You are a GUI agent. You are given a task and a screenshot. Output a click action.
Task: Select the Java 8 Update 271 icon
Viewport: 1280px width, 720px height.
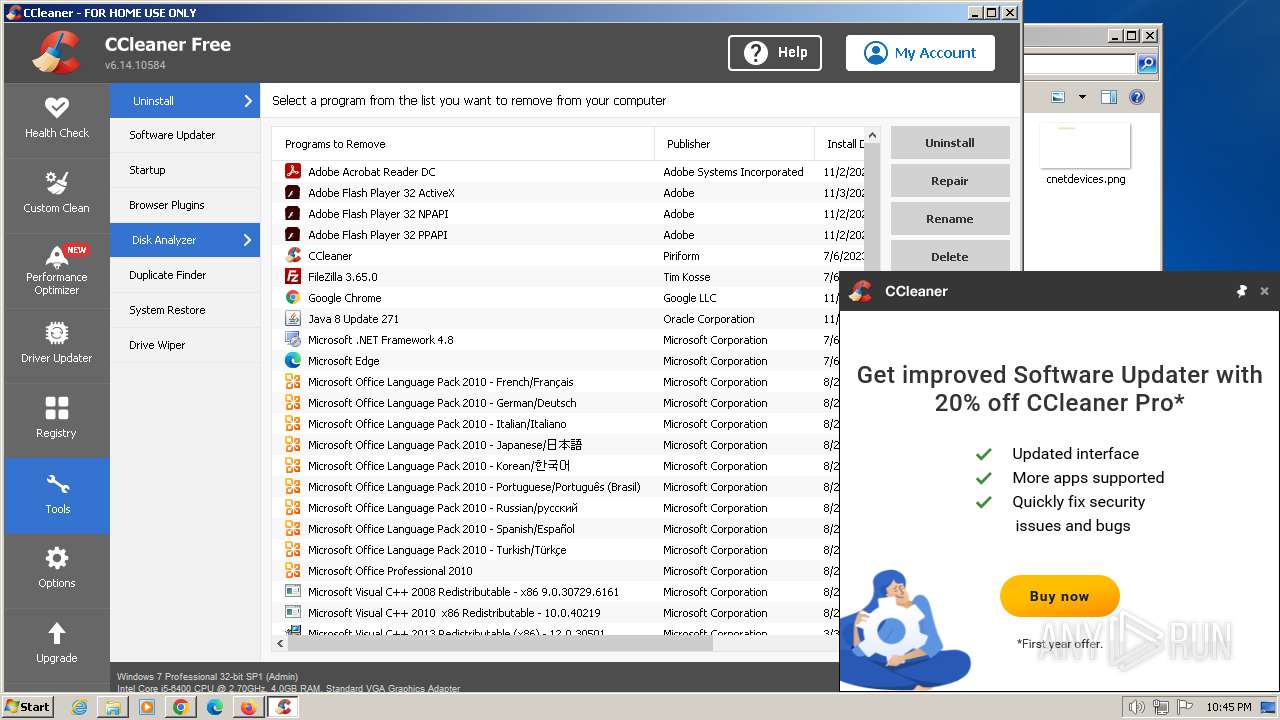pyautogui.click(x=293, y=318)
